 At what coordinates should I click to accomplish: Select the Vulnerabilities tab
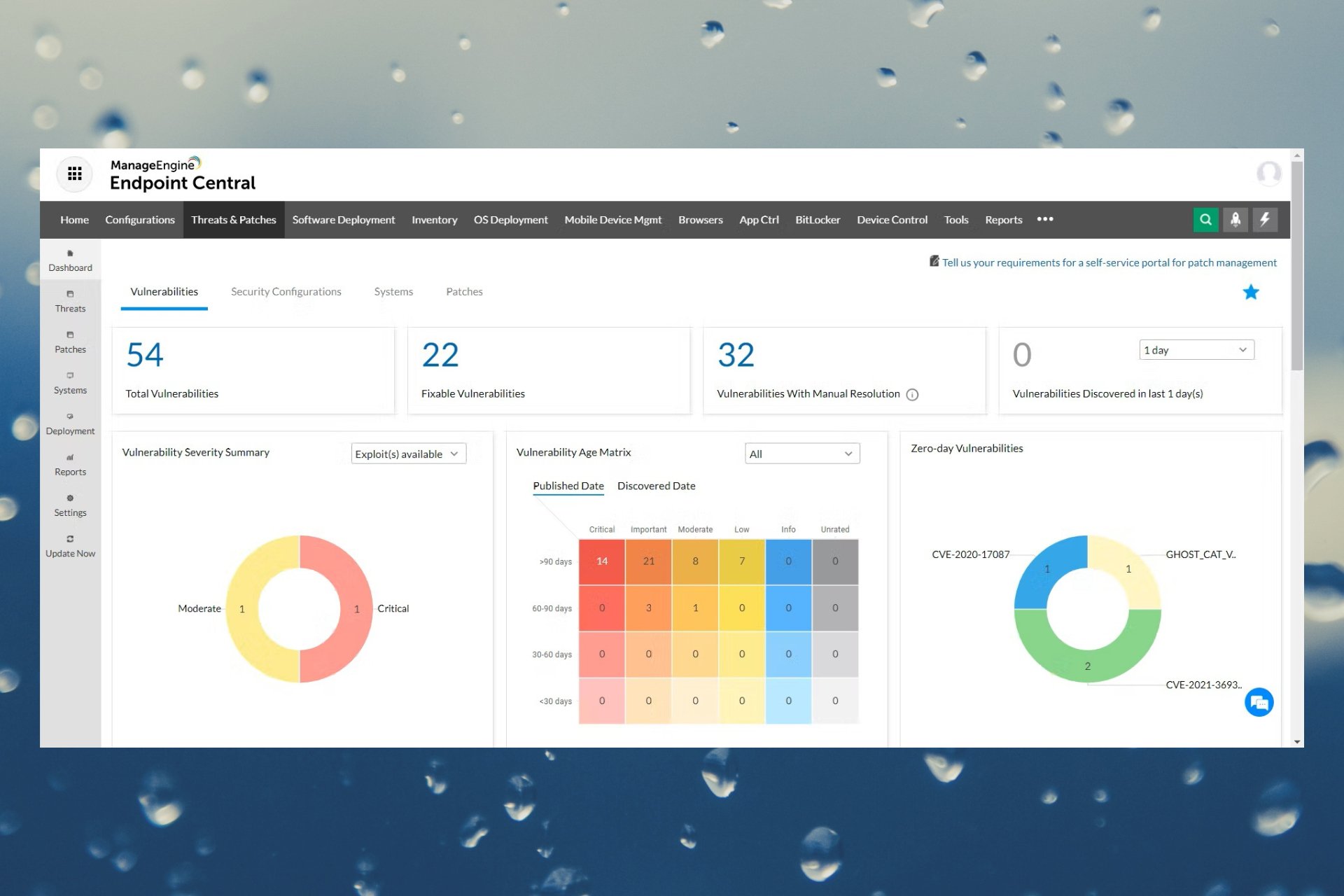[164, 292]
